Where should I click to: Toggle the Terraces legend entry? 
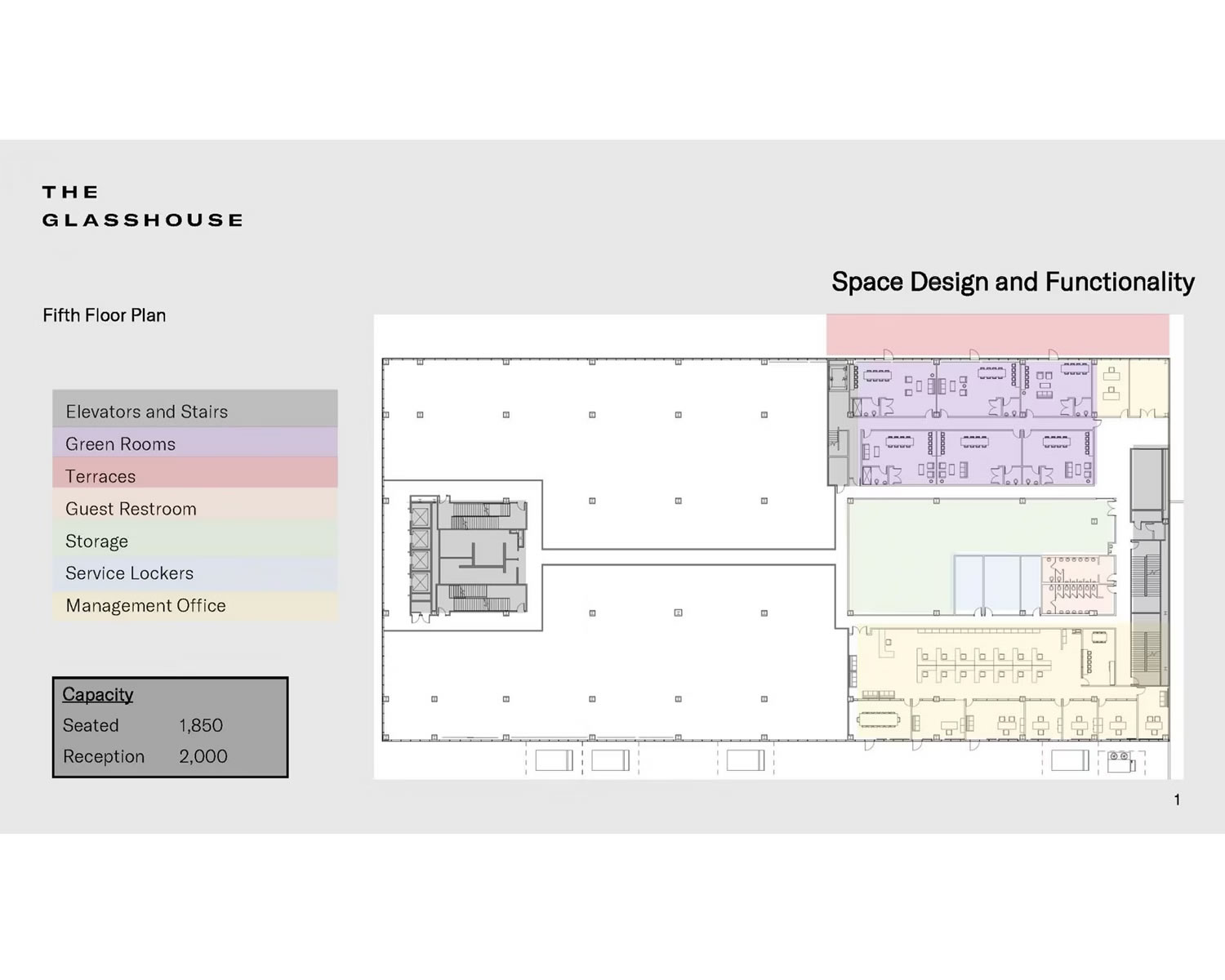[x=100, y=476]
